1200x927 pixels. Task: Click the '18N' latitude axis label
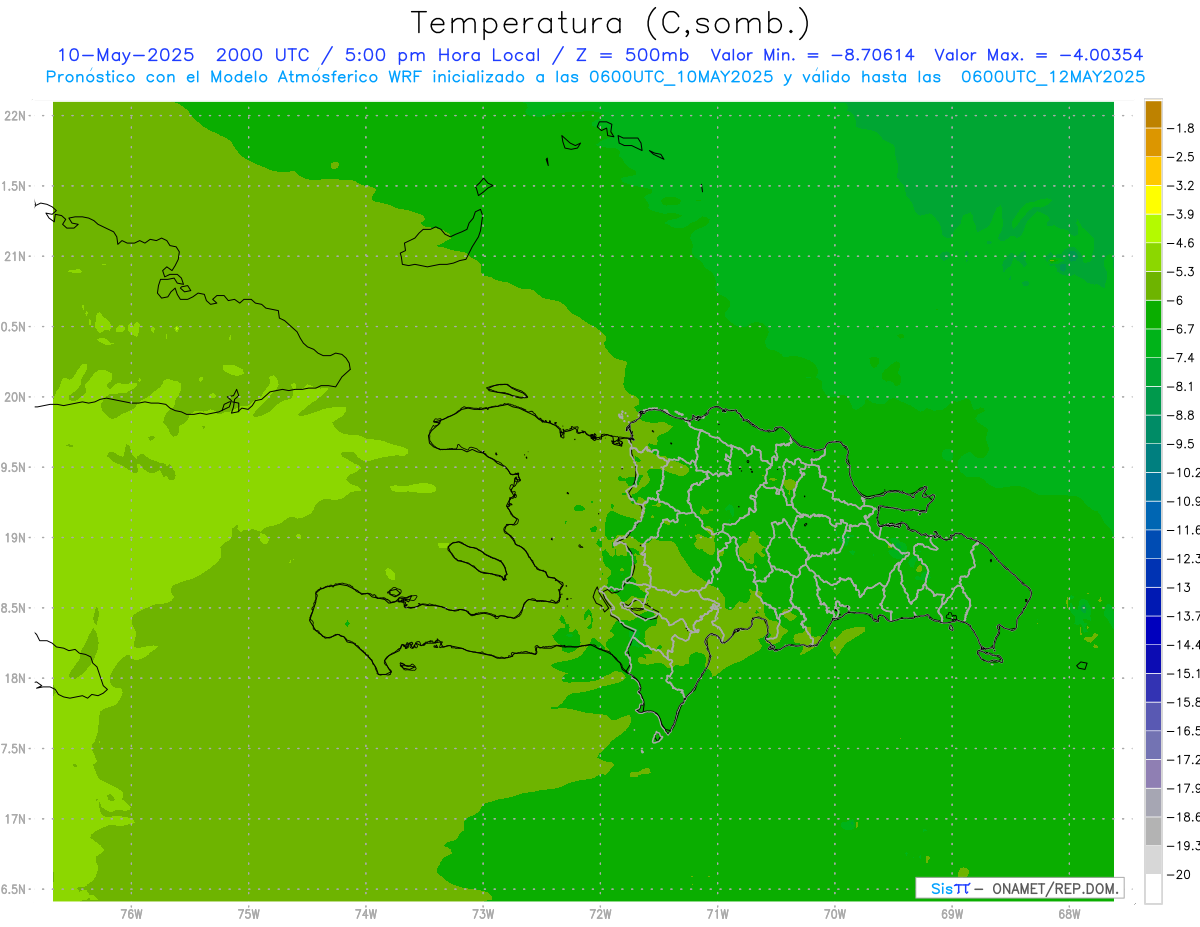pos(17,678)
